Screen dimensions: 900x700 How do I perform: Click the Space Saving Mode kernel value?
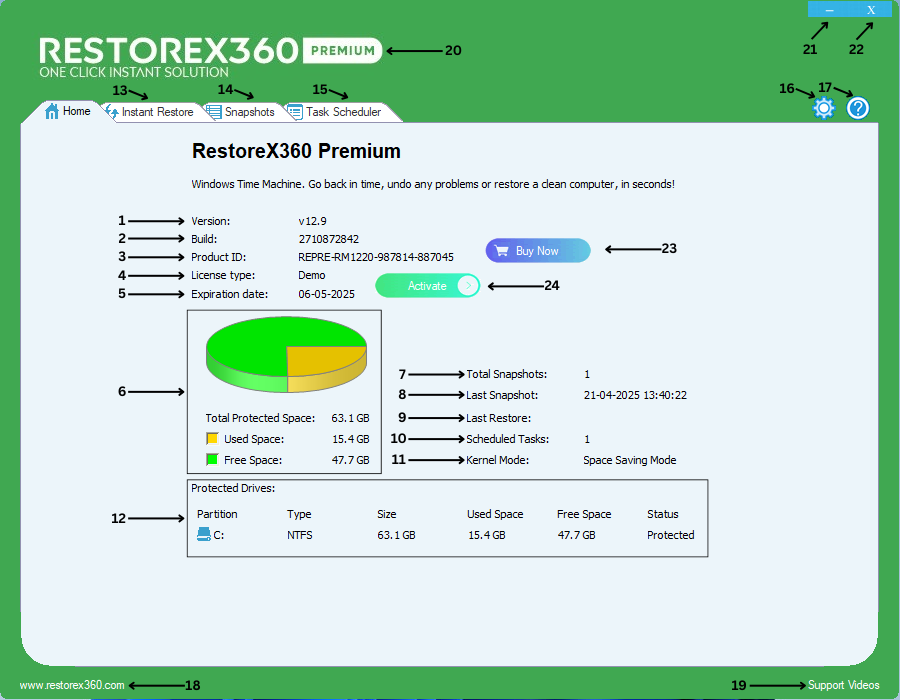tap(629, 460)
